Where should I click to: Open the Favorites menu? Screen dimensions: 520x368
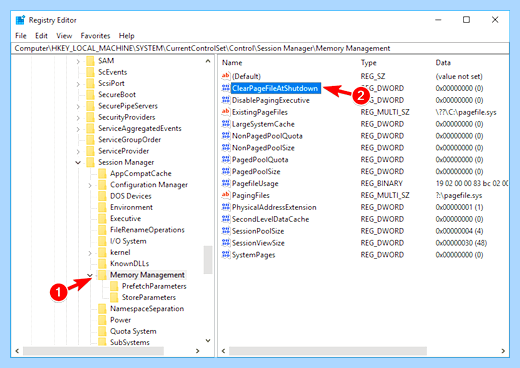click(95, 36)
